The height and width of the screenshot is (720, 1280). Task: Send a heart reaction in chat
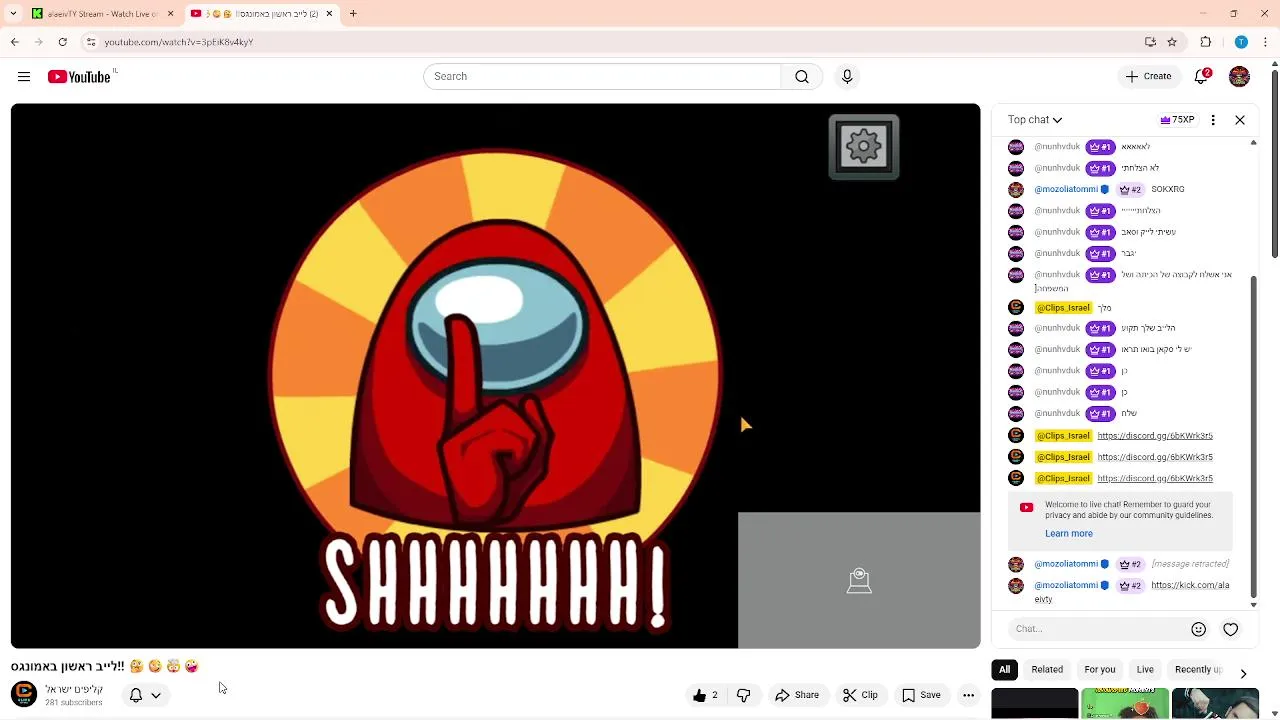[x=1231, y=629]
